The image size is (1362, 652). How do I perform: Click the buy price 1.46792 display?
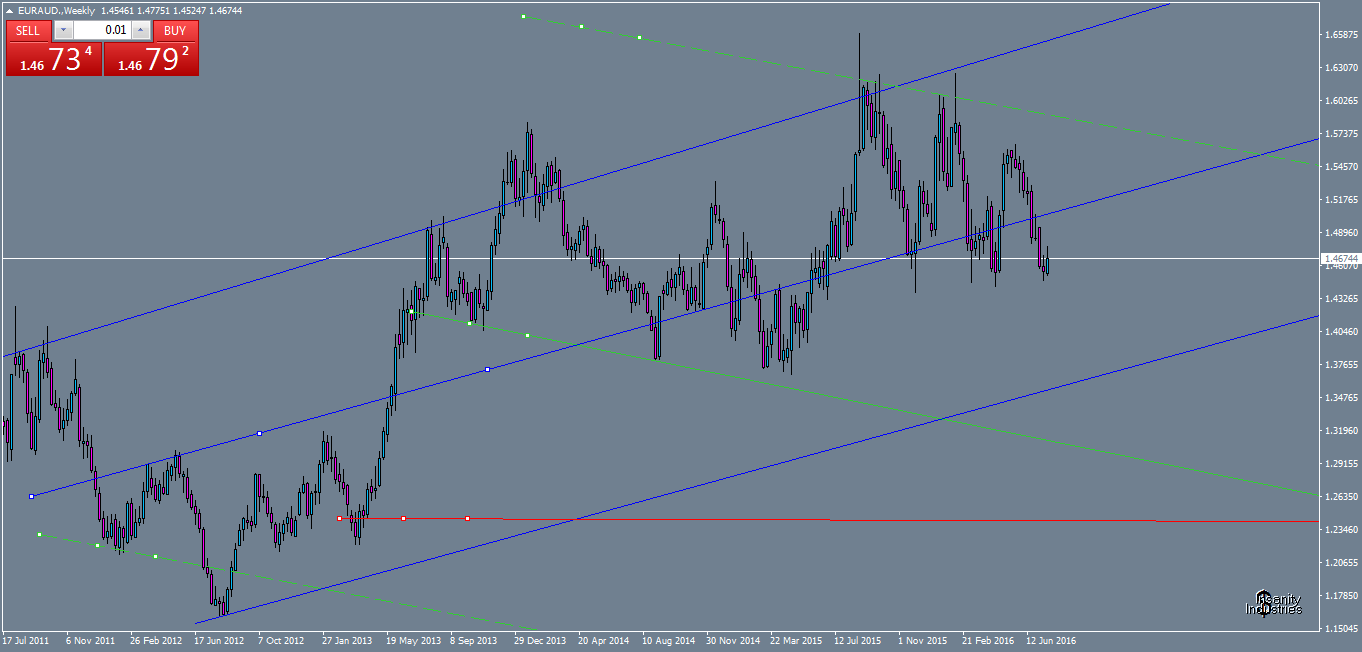click(x=150, y=58)
